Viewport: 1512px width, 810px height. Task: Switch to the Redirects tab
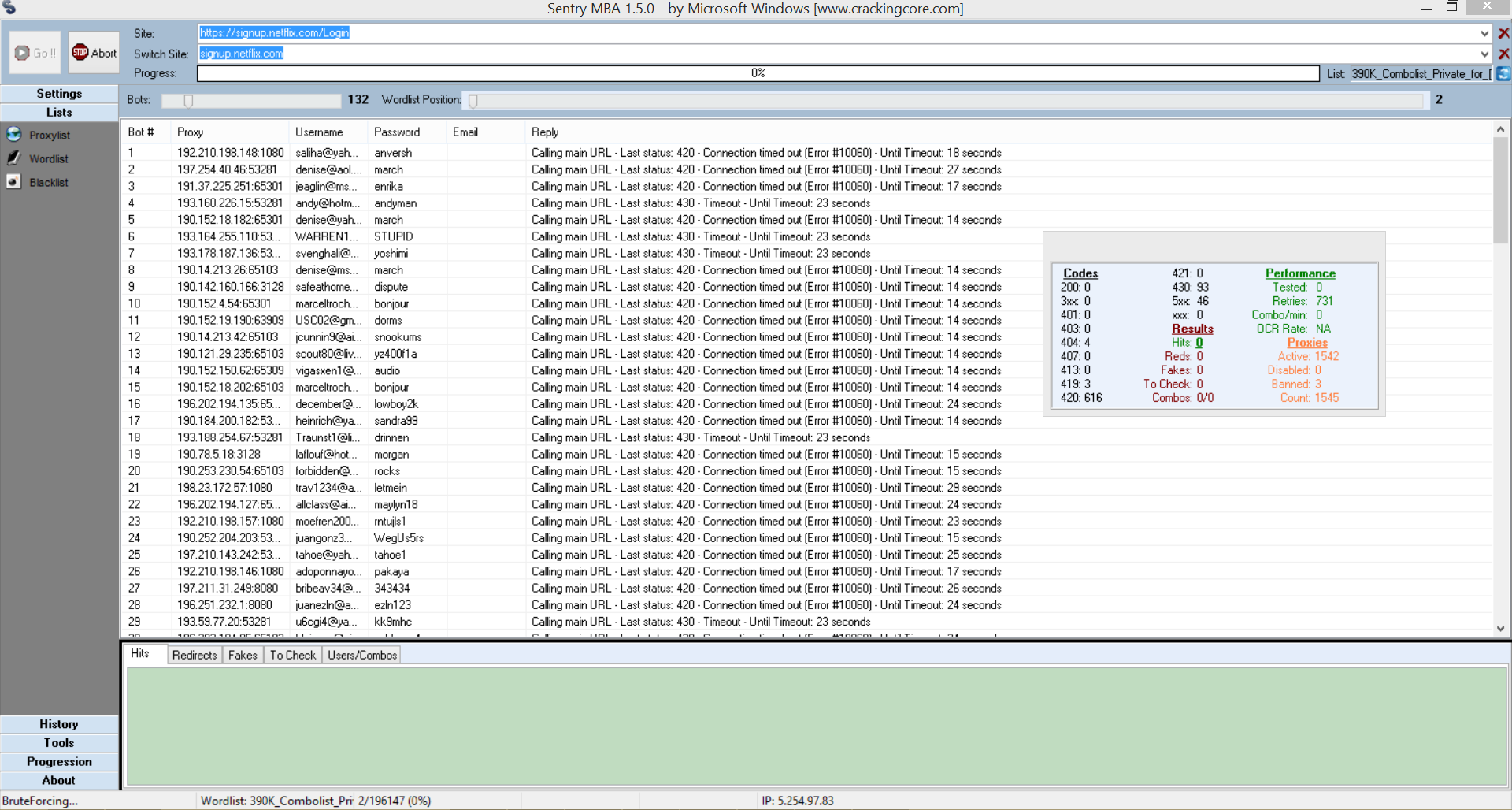195,655
